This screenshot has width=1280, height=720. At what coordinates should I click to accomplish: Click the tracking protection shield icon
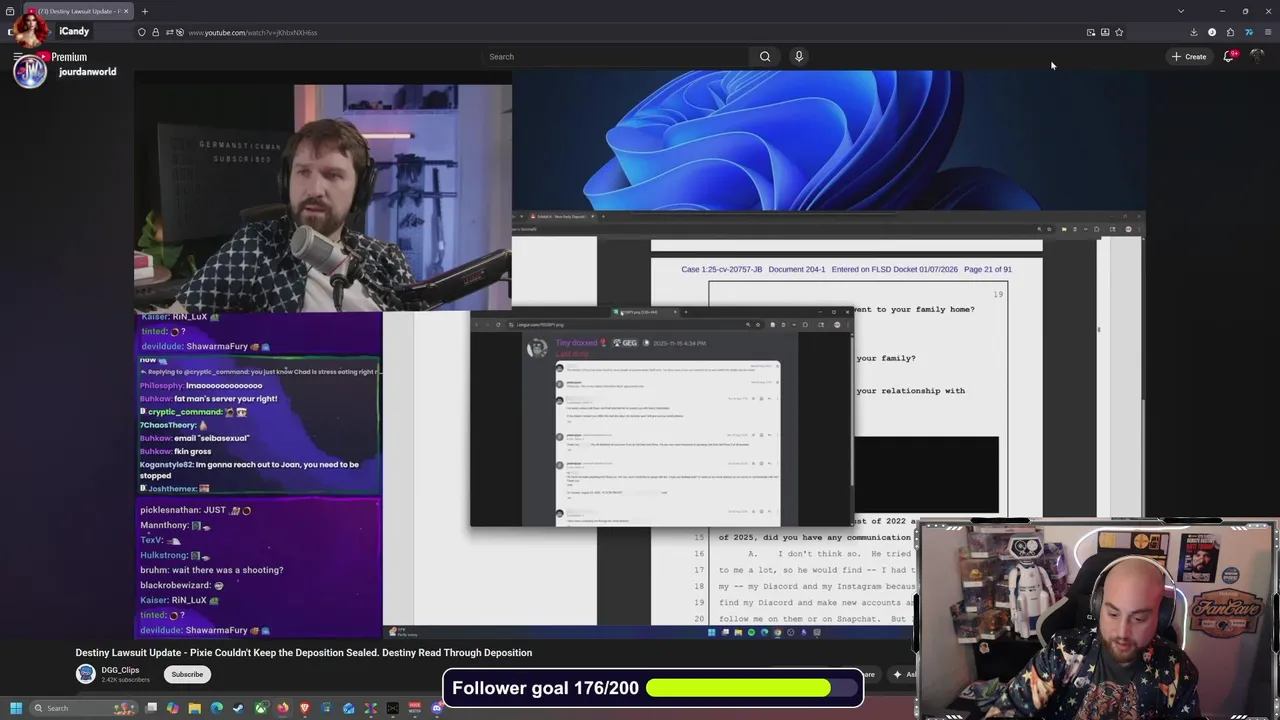141,32
